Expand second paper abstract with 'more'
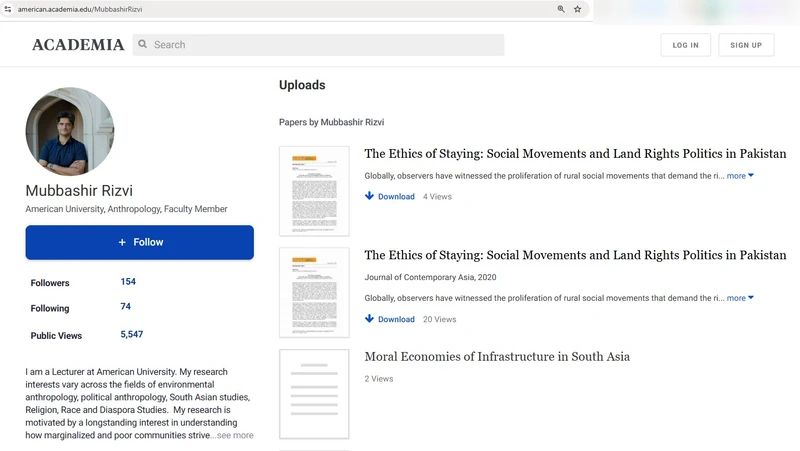Screen dimensions: 800x451 (739, 298)
